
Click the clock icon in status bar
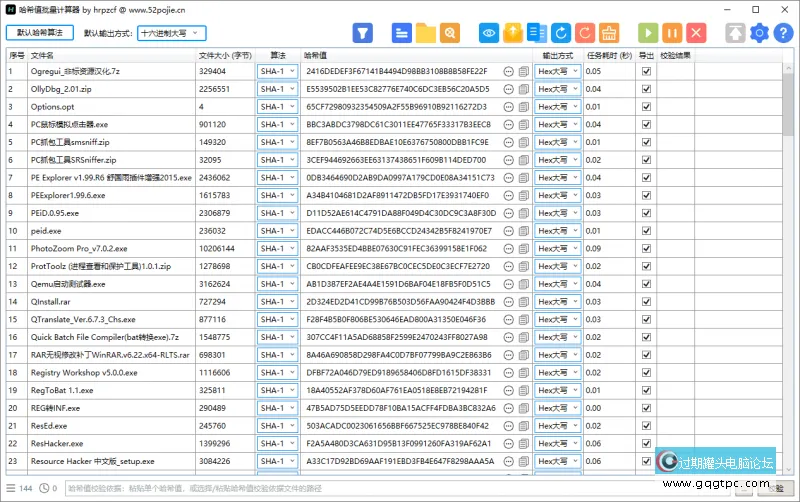point(44,488)
